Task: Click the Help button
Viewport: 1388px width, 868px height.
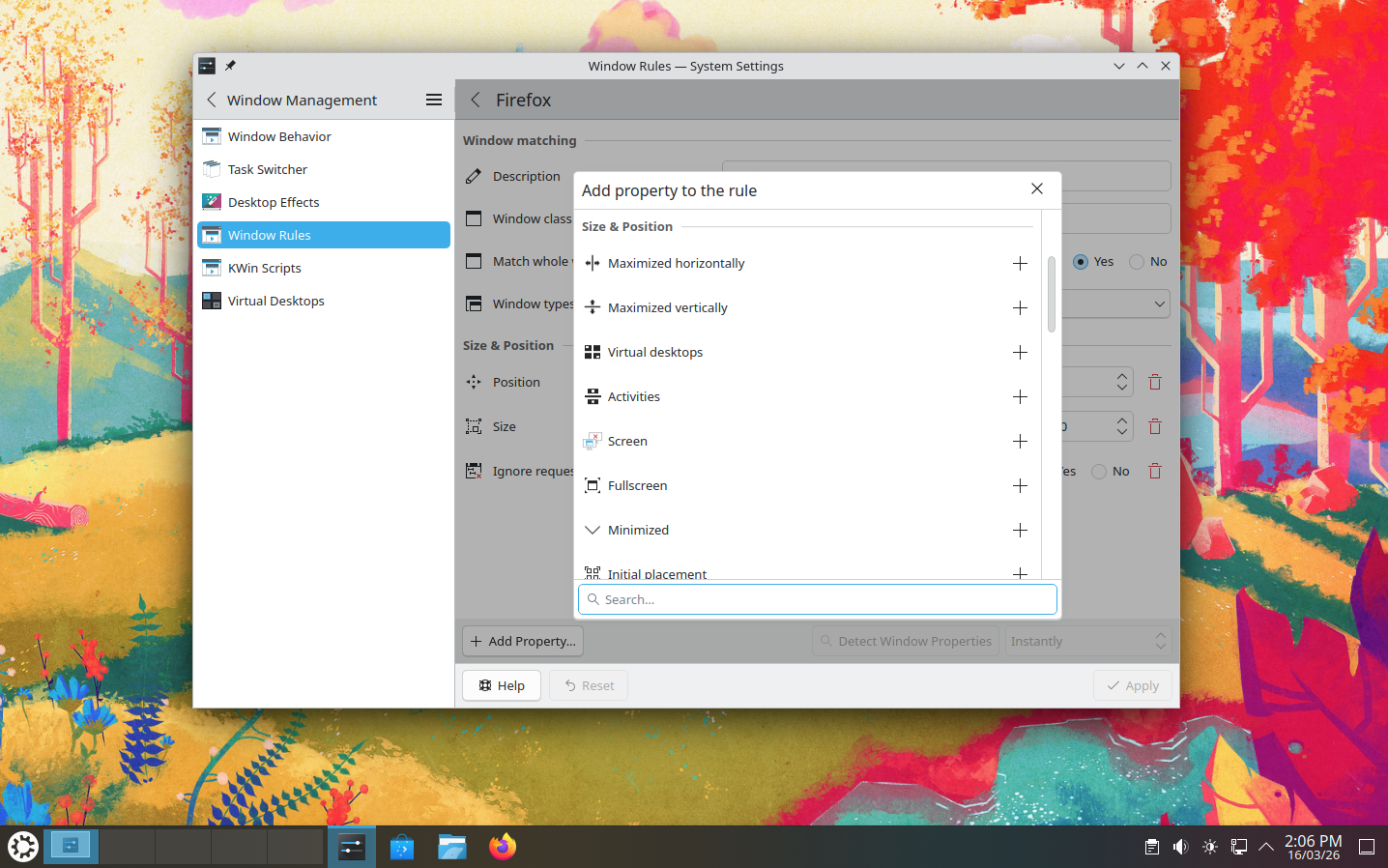Action: pos(502,685)
